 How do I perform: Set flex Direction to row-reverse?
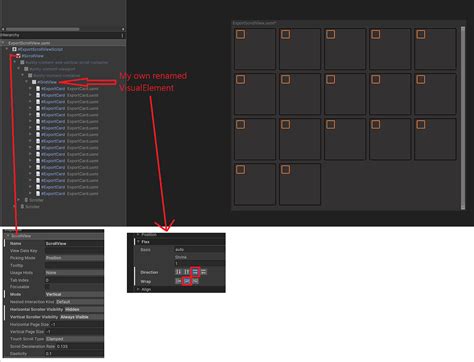(x=204, y=272)
